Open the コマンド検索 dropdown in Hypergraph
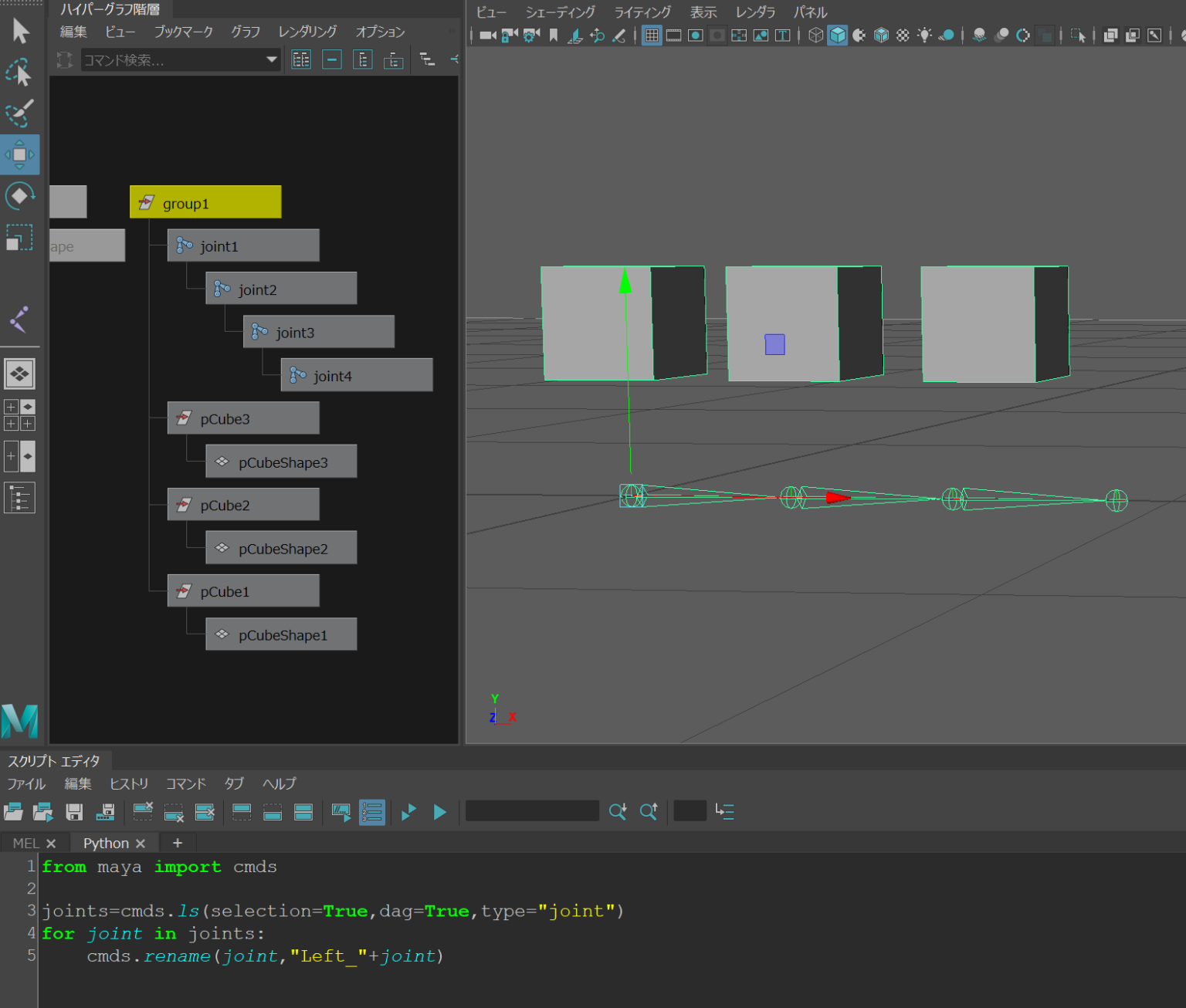 271,59
